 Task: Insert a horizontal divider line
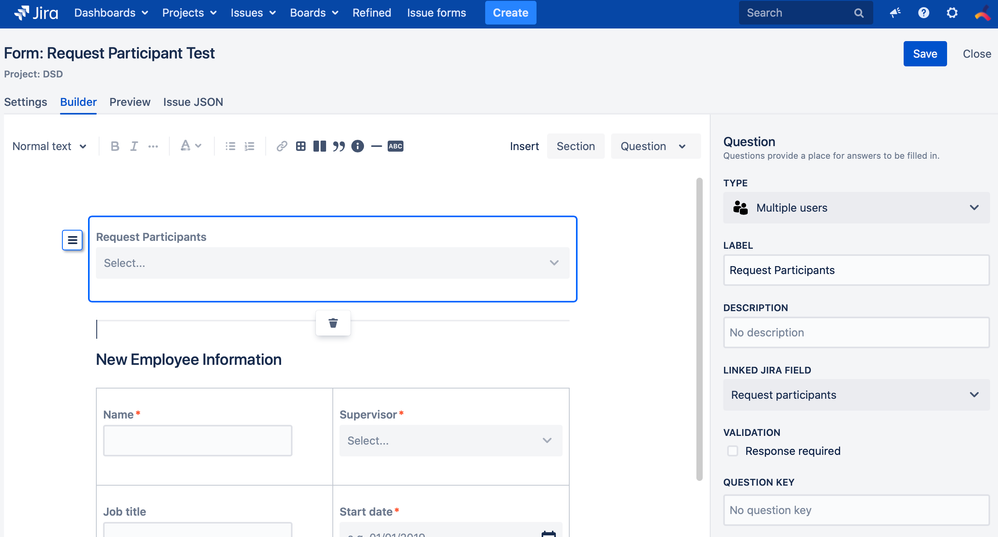point(376,146)
